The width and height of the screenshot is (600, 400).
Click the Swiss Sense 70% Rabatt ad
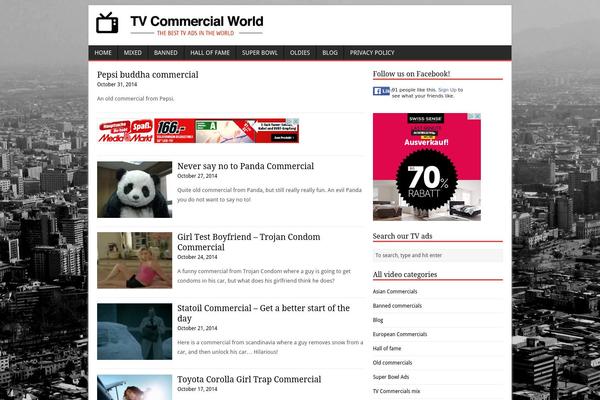pyautogui.click(x=427, y=167)
